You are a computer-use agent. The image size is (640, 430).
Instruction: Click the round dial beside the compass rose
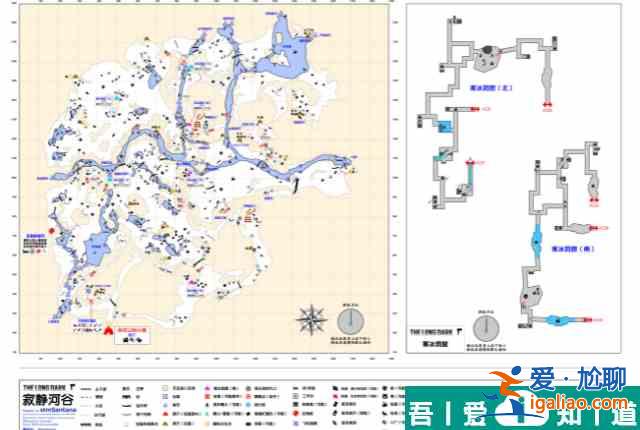(x=350, y=321)
